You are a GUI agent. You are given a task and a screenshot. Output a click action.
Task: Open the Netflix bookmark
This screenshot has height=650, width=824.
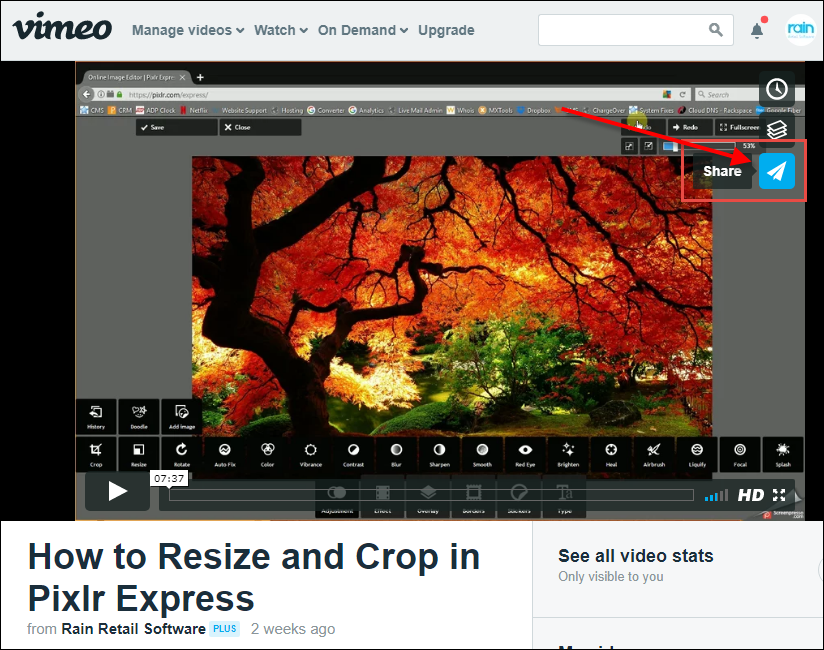tap(194, 110)
